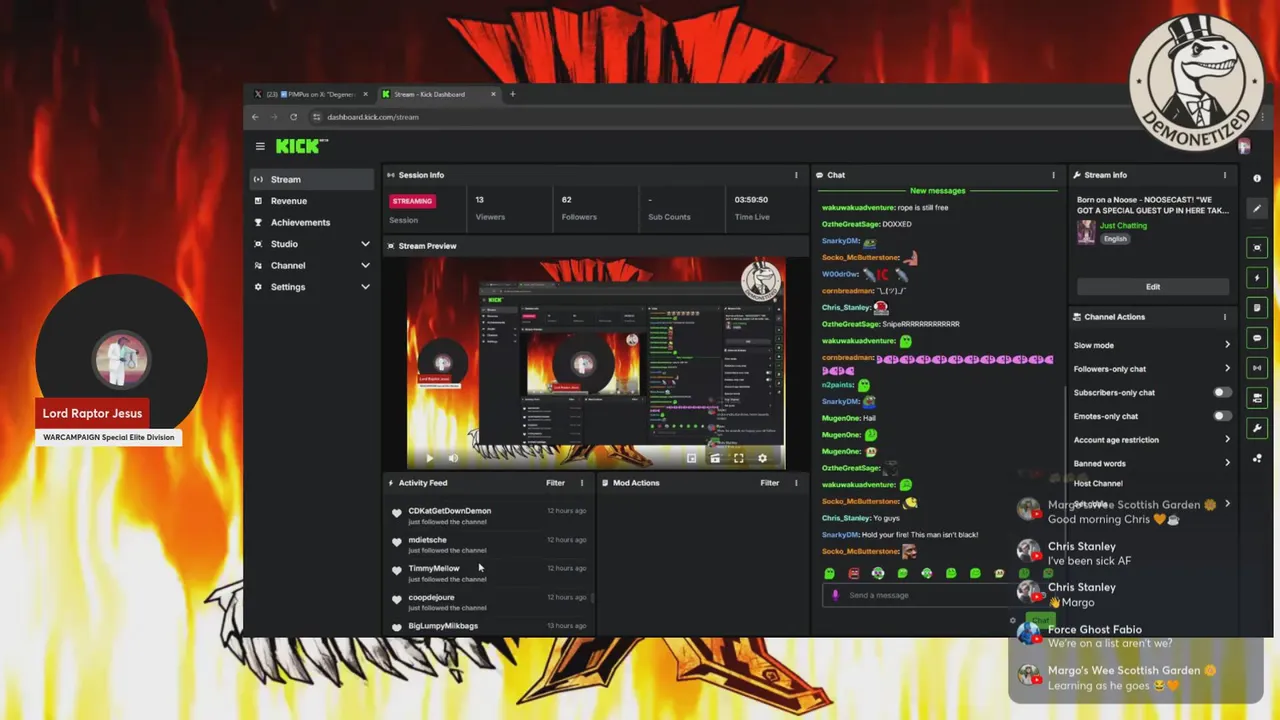Click the English language tag
The width and height of the screenshot is (1280, 720).
pos(1115,239)
